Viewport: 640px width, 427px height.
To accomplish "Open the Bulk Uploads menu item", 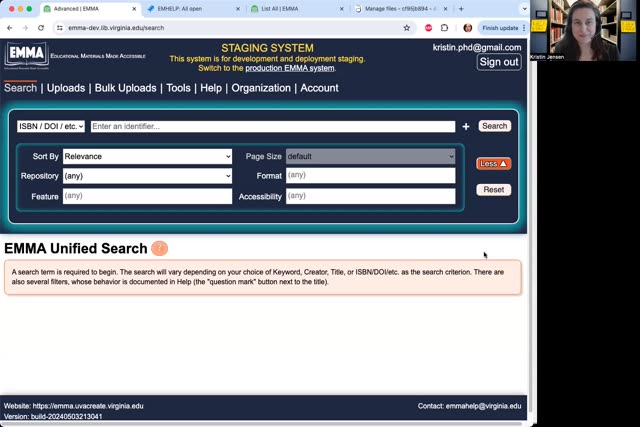I will [125, 88].
